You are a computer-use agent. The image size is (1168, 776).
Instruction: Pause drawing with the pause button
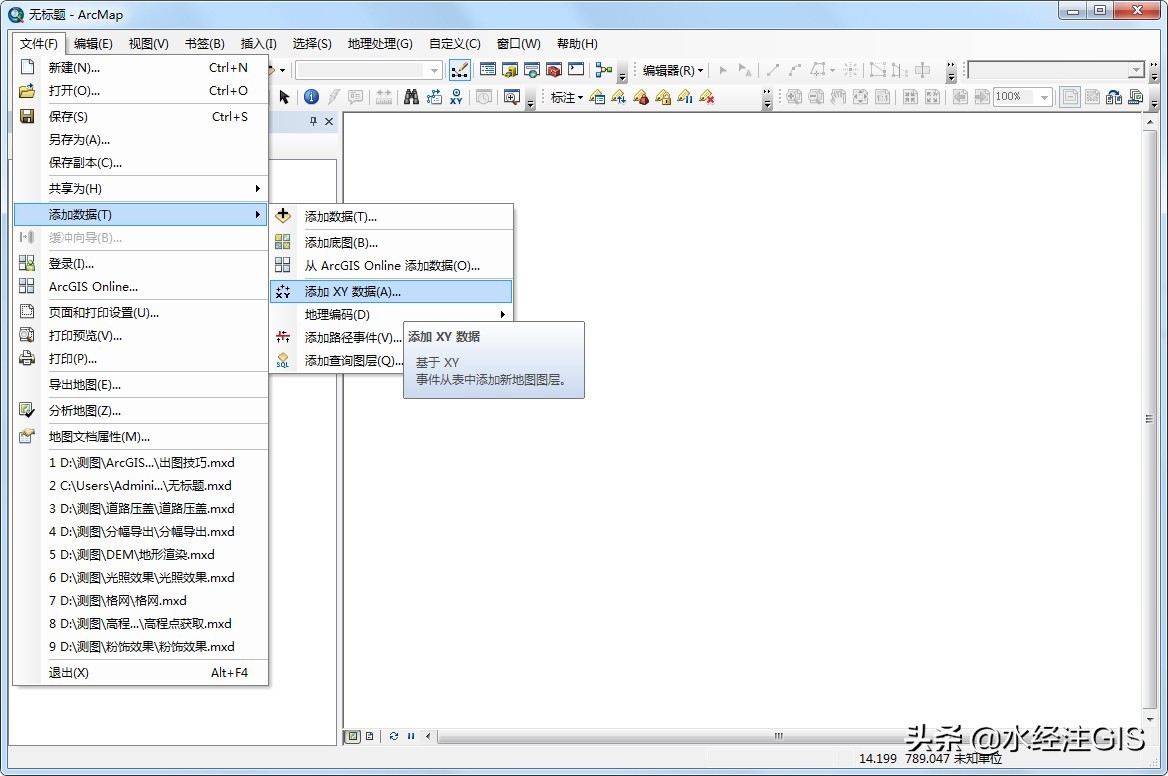pos(411,736)
